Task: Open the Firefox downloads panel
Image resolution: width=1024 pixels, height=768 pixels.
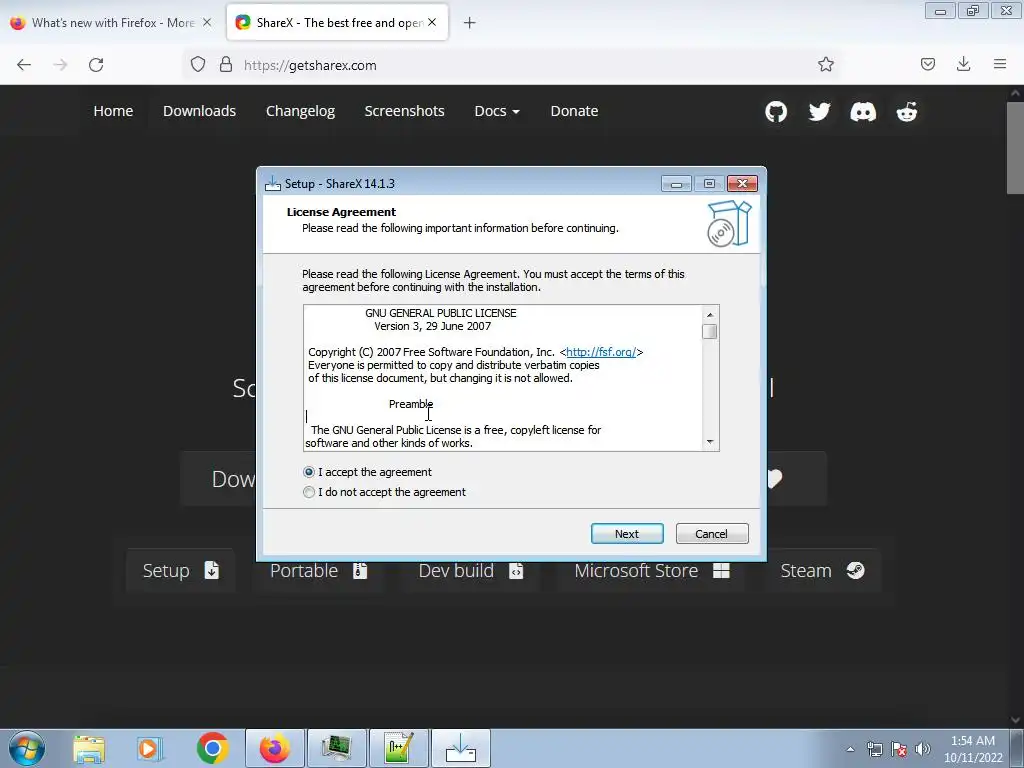Action: point(963,64)
